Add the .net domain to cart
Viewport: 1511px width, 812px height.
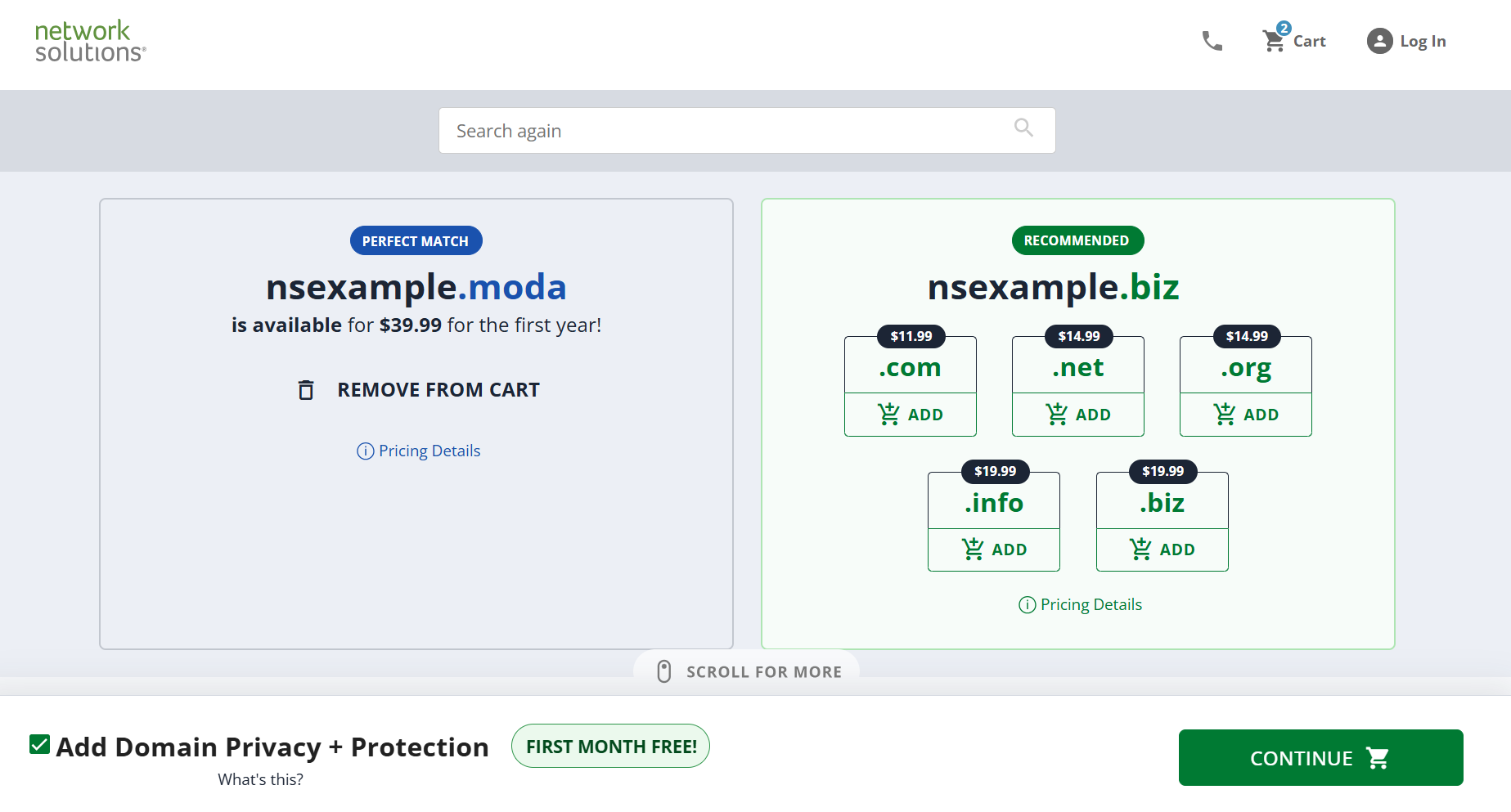1077,415
